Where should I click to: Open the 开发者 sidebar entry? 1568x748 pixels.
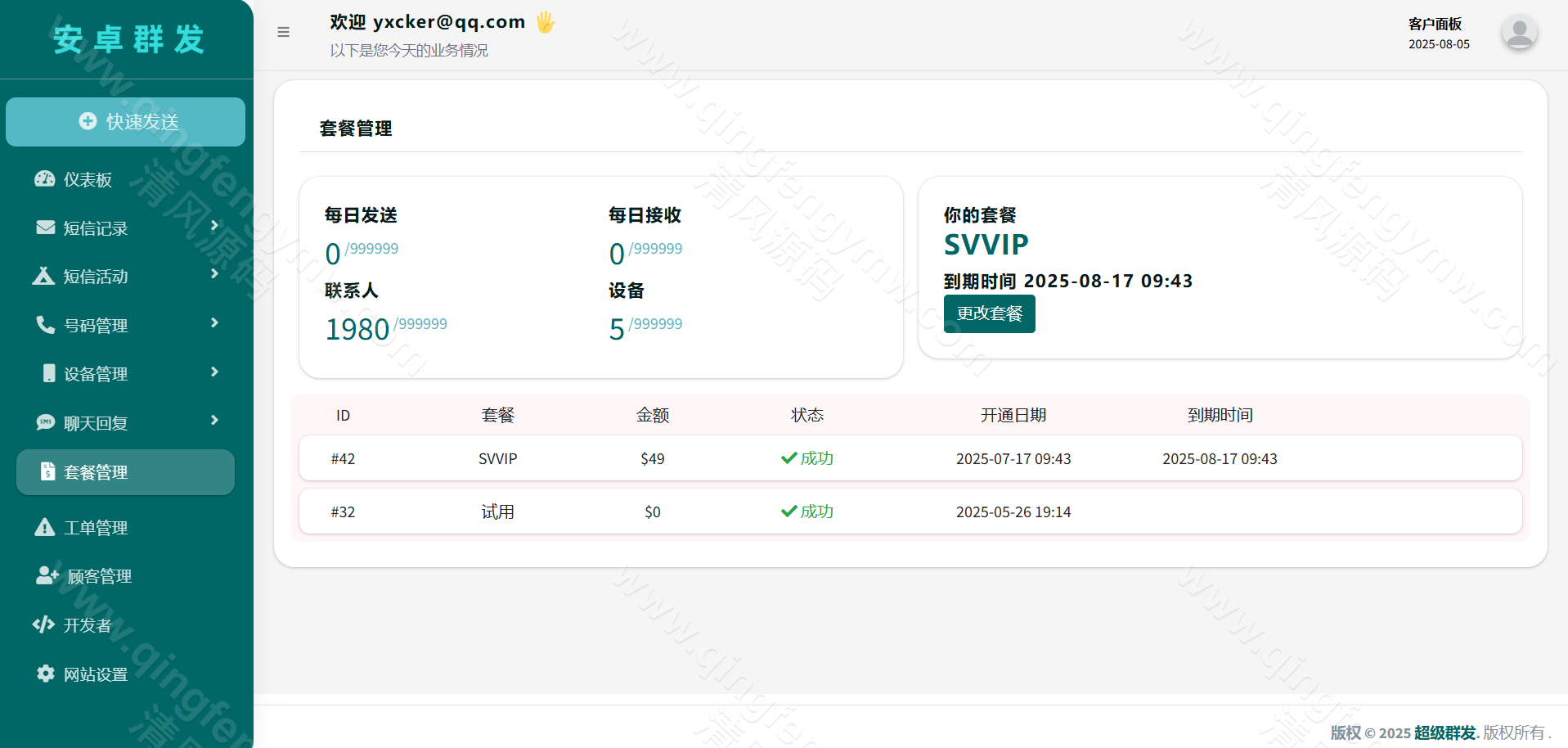(125, 625)
